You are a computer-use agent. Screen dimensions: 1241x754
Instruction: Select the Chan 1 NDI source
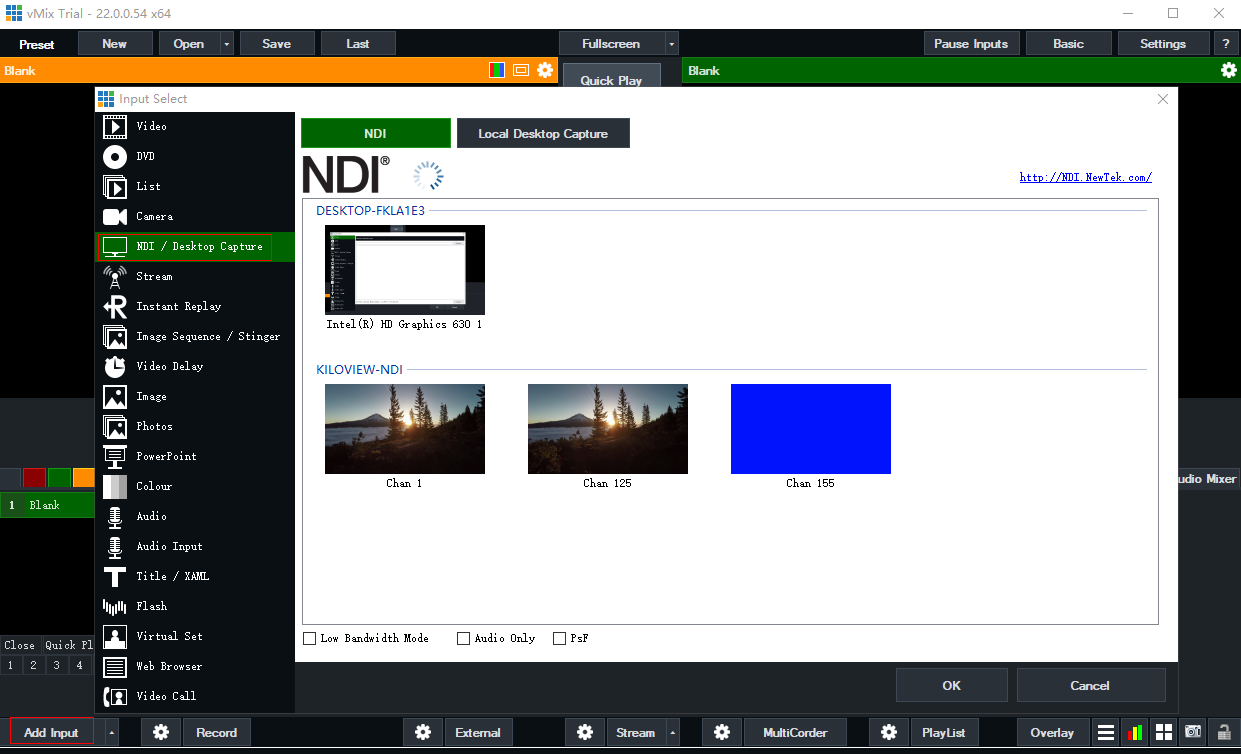pos(404,429)
